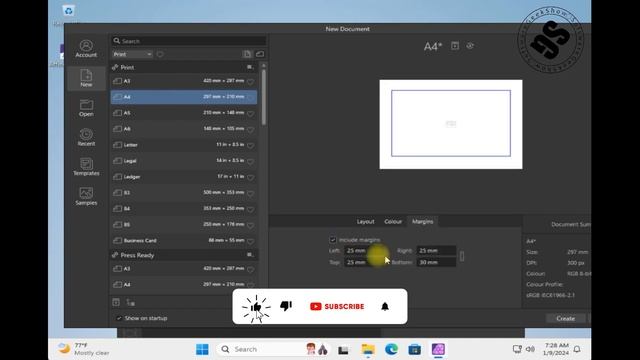The width and height of the screenshot is (640, 360).
Task: Click the A4 page preview thumbnail
Action: click(x=451, y=124)
